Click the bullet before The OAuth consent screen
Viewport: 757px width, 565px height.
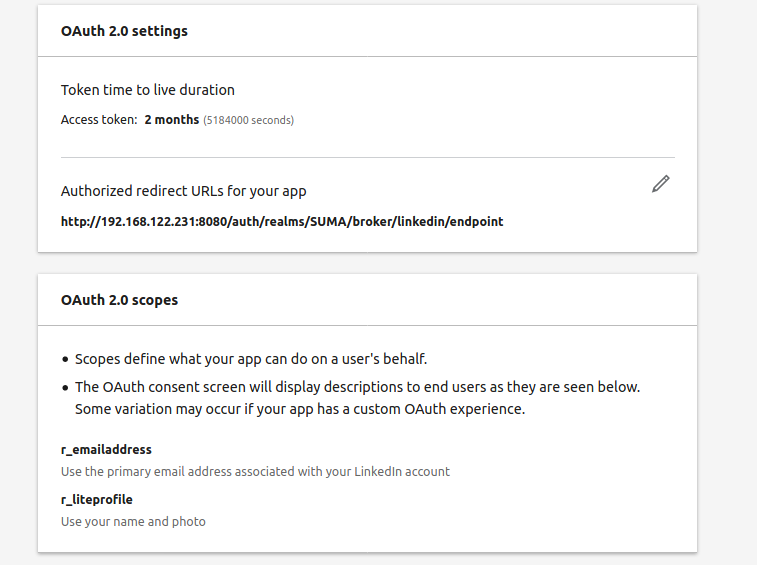coord(65,388)
